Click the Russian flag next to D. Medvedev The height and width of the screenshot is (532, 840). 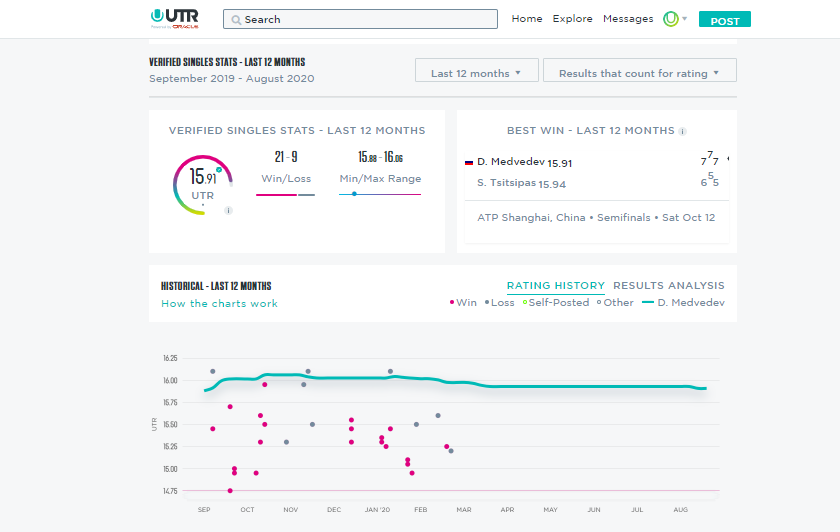[x=469, y=162]
